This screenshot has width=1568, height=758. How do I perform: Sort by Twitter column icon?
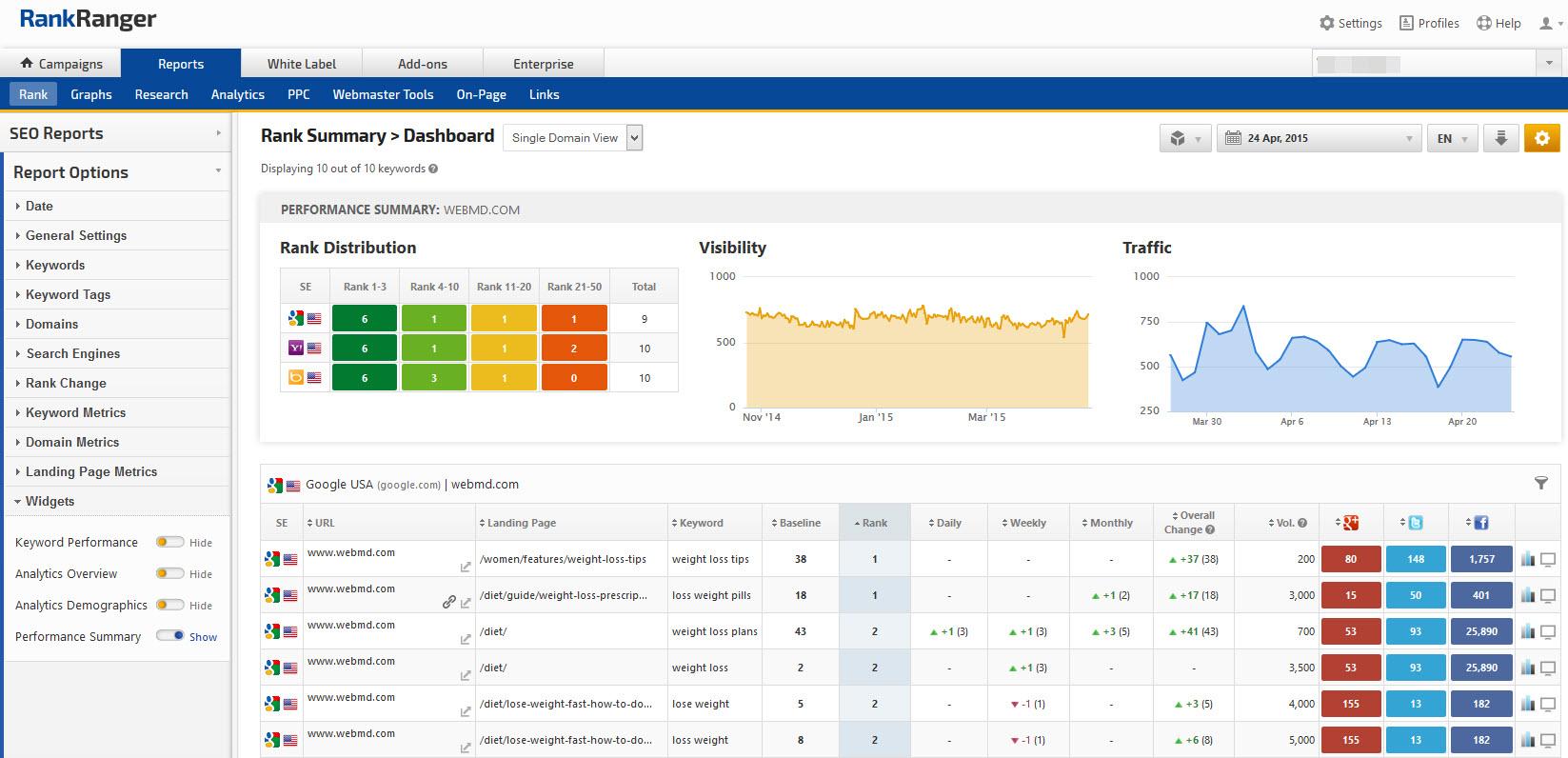[x=1416, y=523]
